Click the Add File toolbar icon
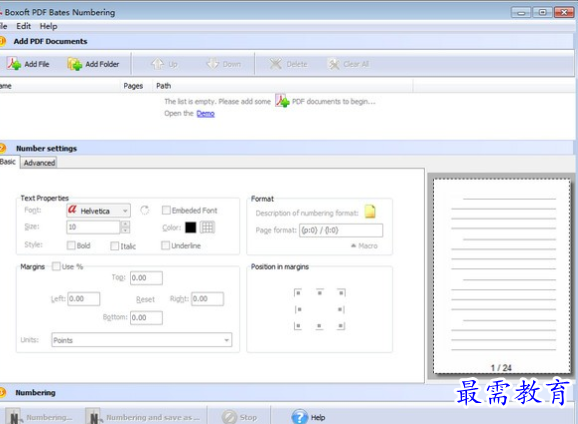The width and height of the screenshot is (578, 424). click(14, 64)
